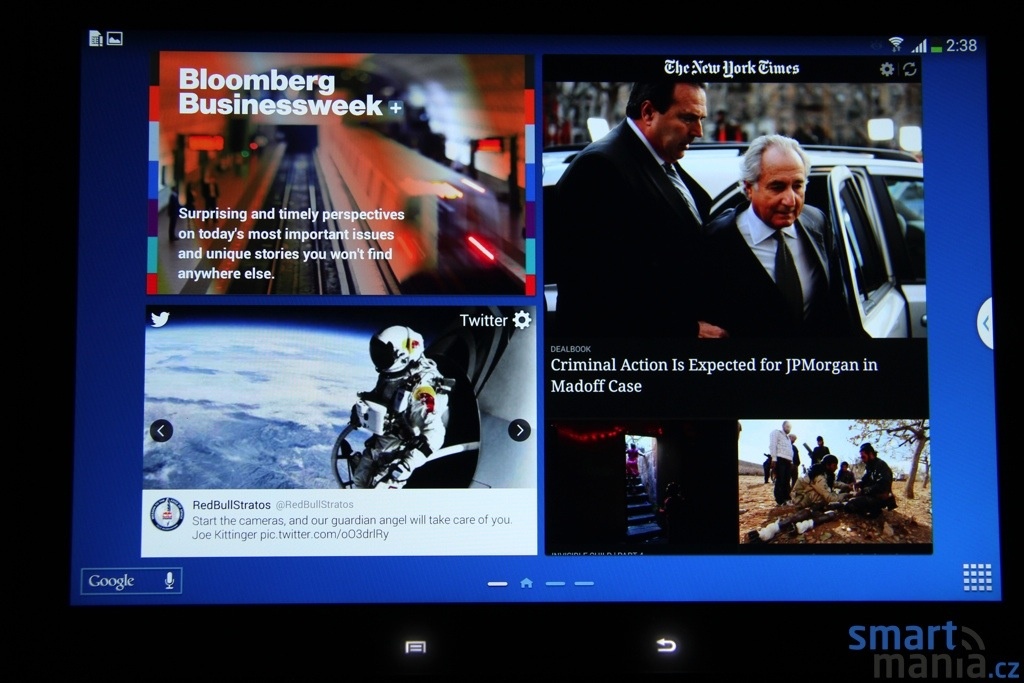The height and width of the screenshot is (683, 1024).
Task: Switch to the fourth home screen page
Action: pyautogui.click(x=584, y=584)
